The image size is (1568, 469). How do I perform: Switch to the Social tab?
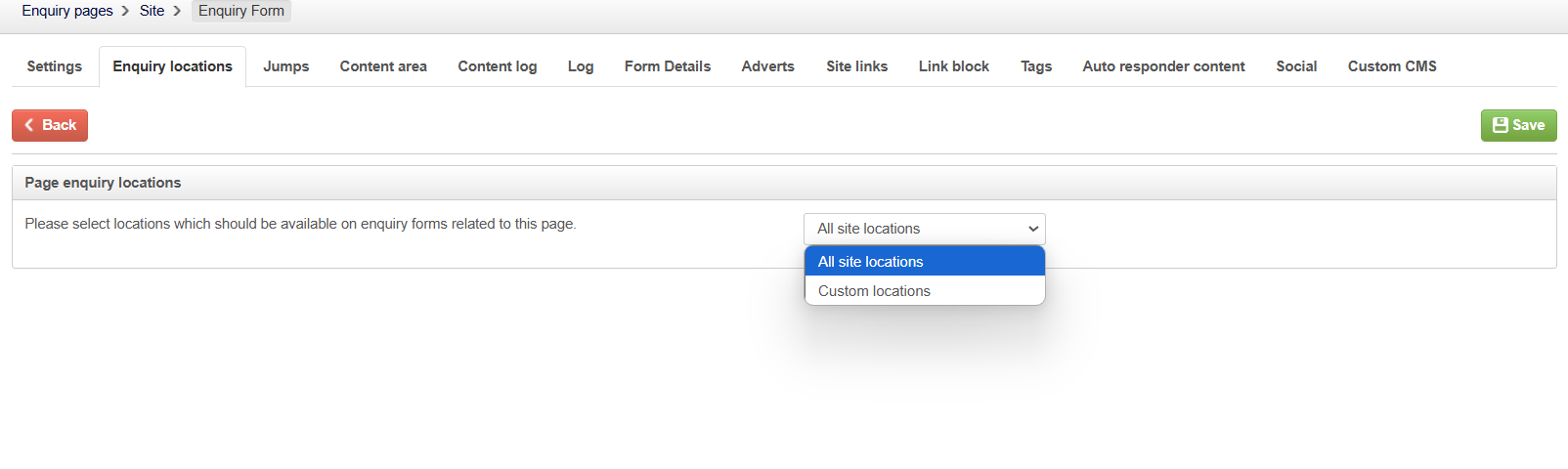[1296, 66]
